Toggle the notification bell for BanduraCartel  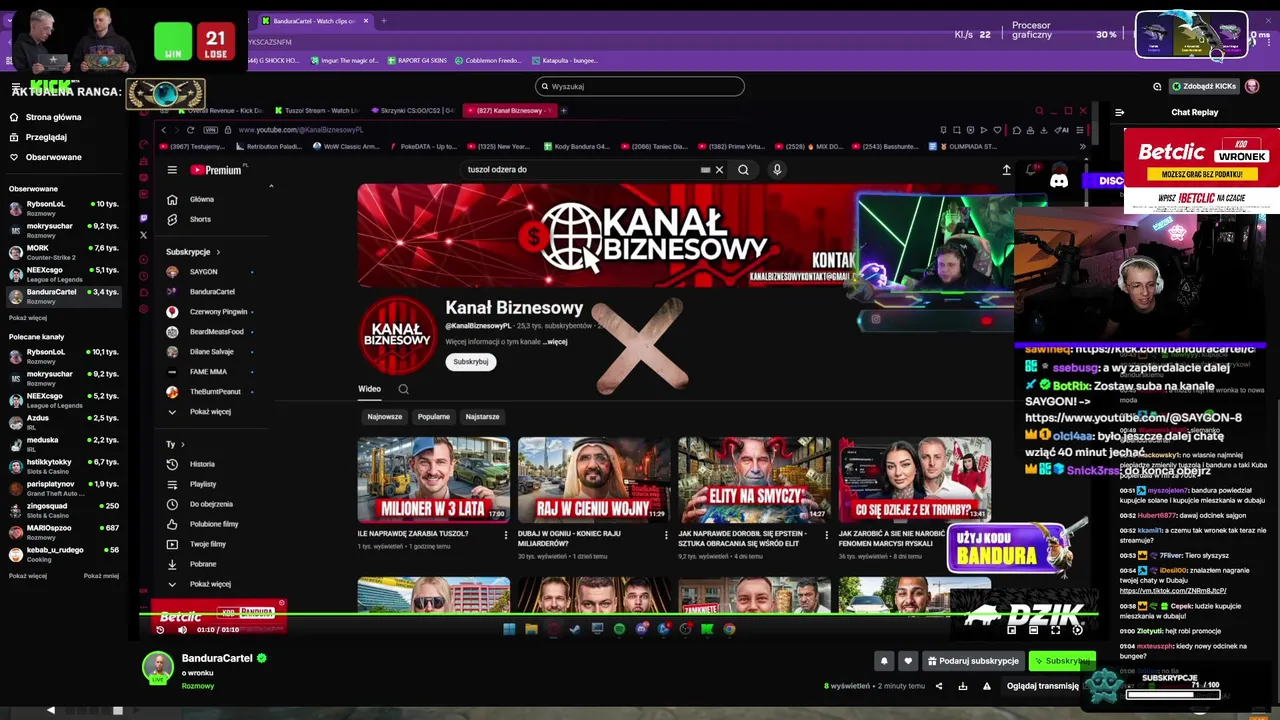(884, 661)
